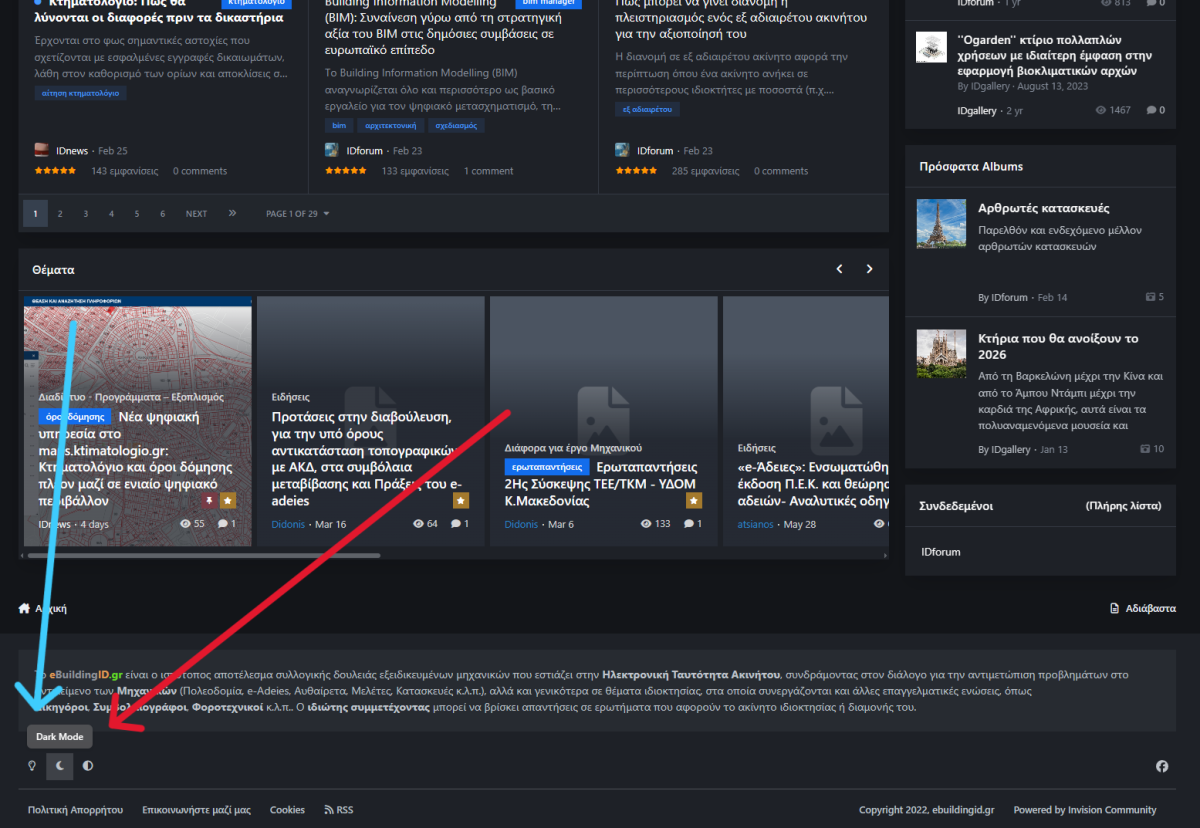This screenshot has height=828, width=1200.
Task: Click the gold star badge on the Ερωταπαντήσεις card
Action: click(x=693, y=500)
